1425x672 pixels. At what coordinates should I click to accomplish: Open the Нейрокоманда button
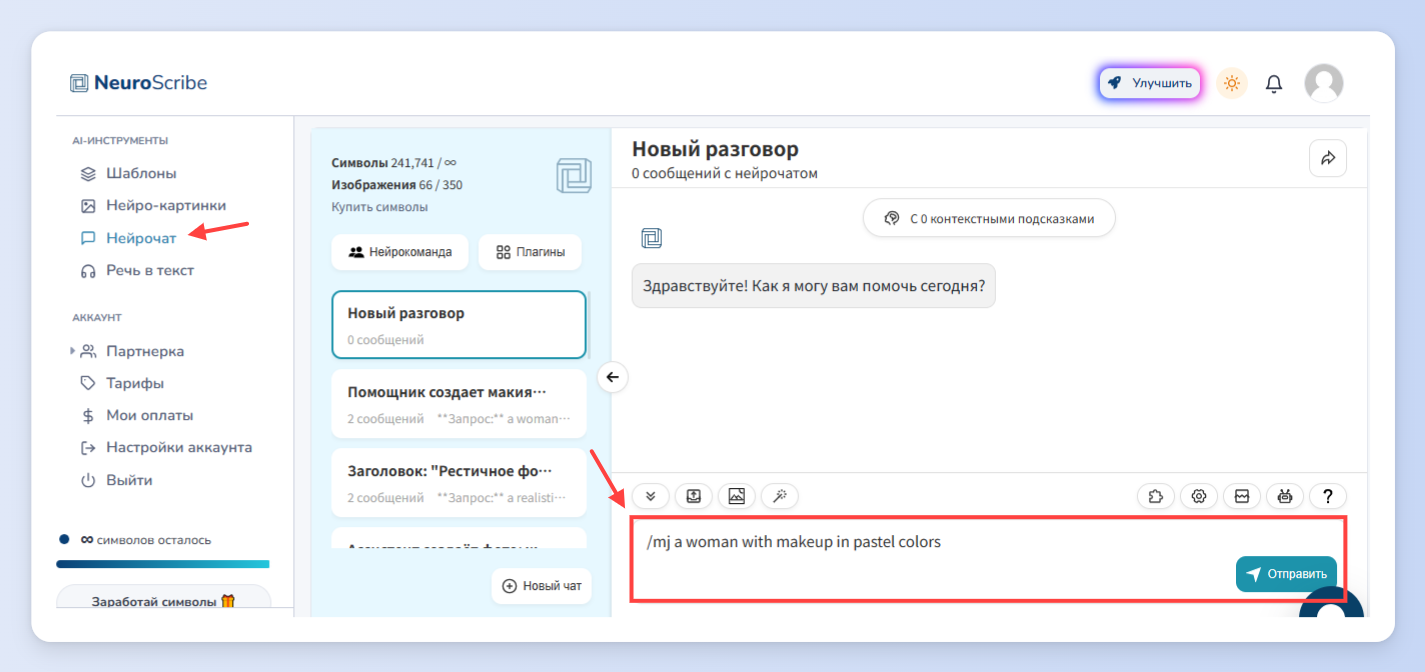(400, 252)
